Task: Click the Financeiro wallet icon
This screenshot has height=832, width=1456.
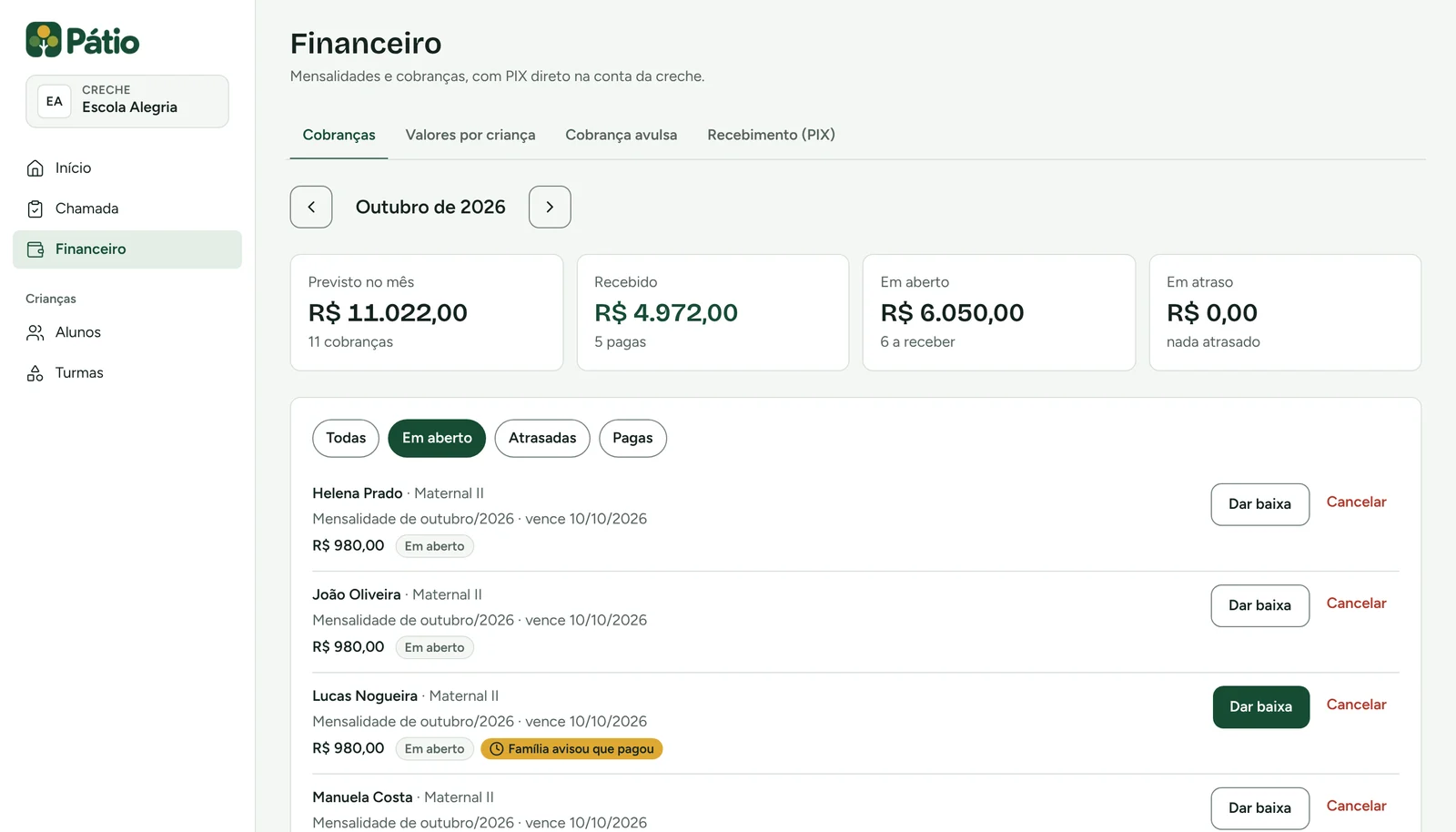Action: click(x=35, y=249)
